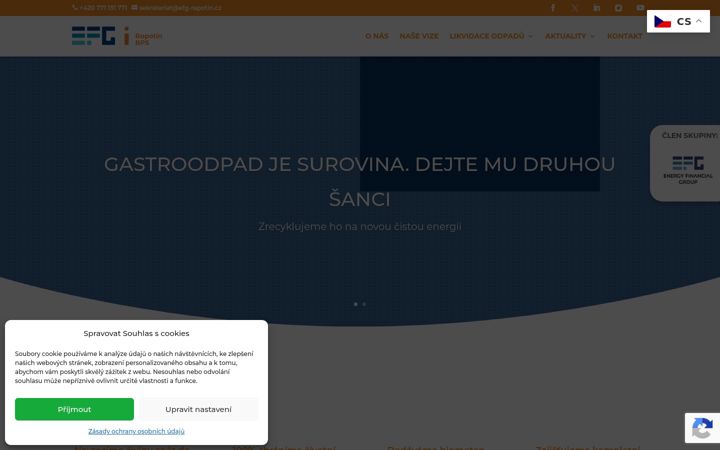This screenshot has width=720, height=450.
Task: Click the reCAPTCHA badge
Action: coord(702,428)
